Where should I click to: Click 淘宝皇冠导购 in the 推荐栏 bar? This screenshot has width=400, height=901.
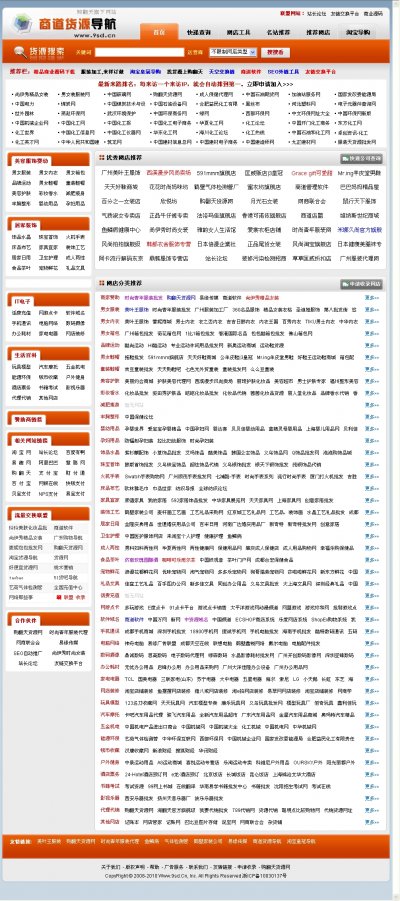[x=145, y=72]
